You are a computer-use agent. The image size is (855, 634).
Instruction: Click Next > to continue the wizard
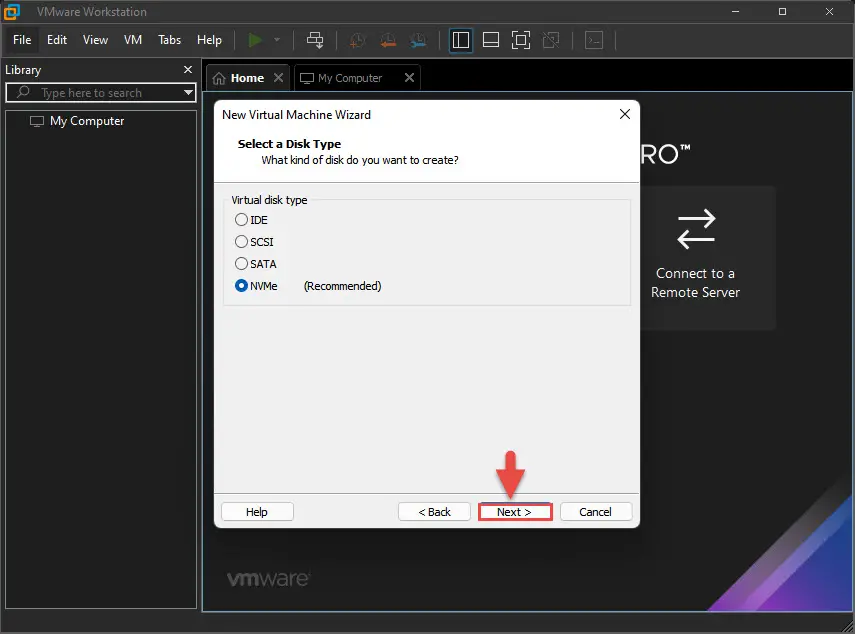click(x=515, y=512)
